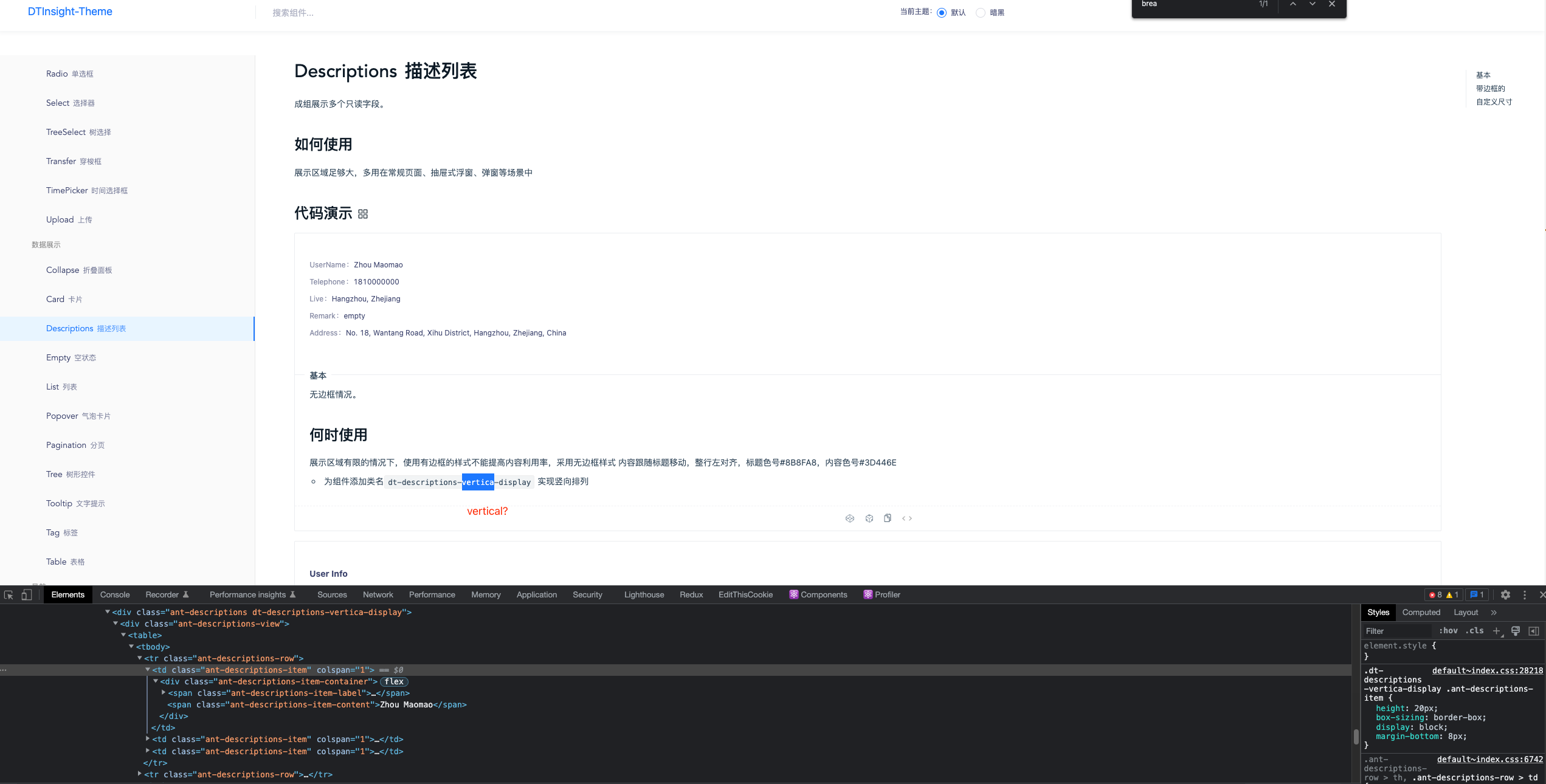
Task: Jump to 带边框的 anchor link
Action: pos(1491,88)
